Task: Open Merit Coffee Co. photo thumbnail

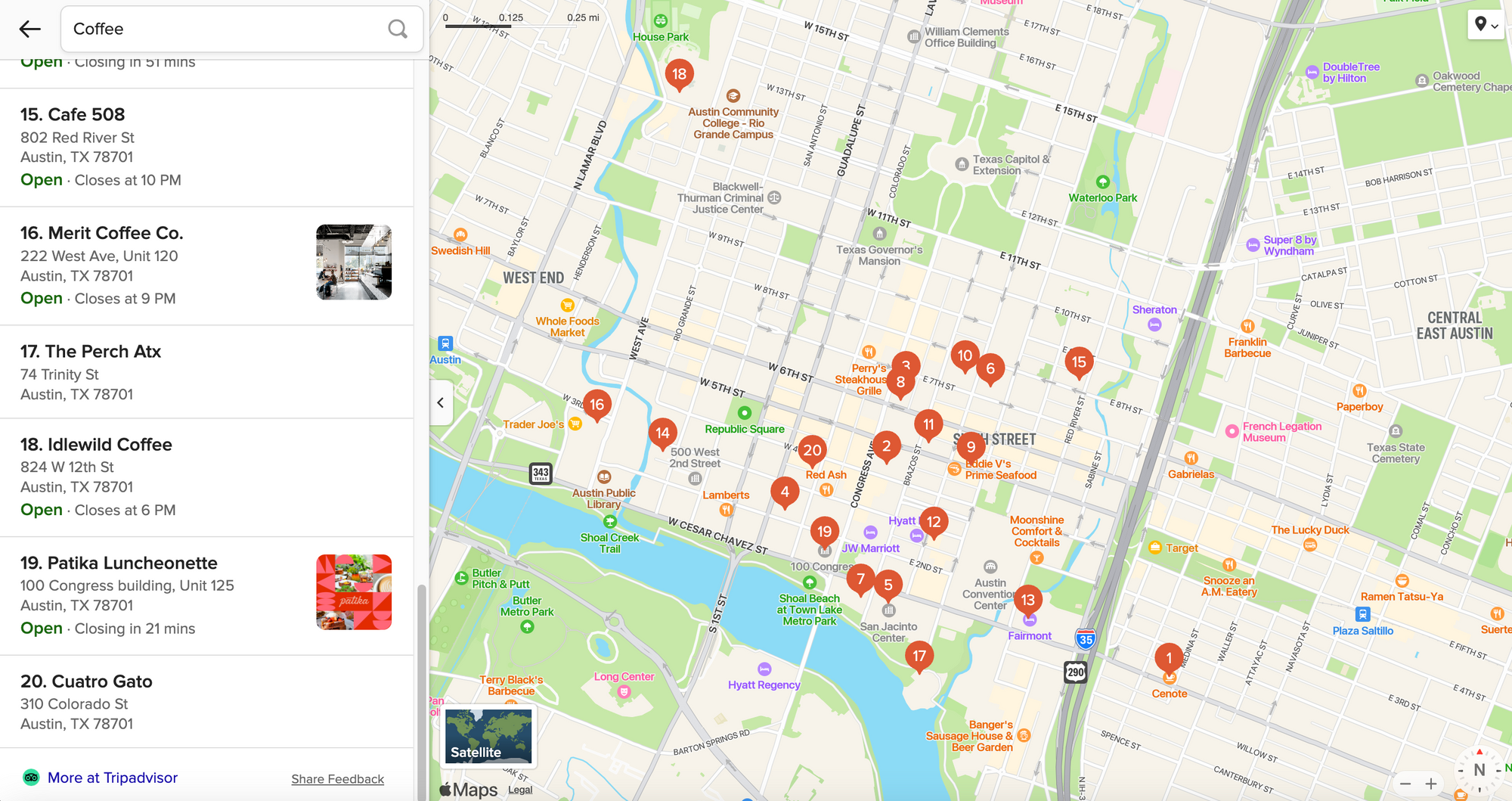Action: click(x=354, y=262)
